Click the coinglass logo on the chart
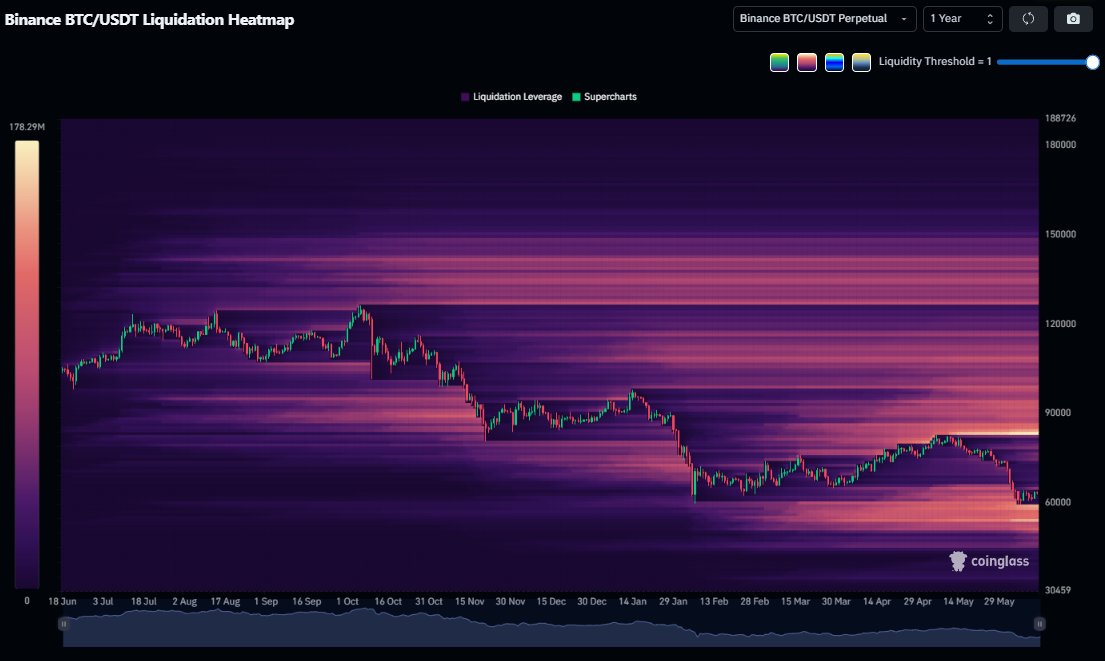 (989, 561)
